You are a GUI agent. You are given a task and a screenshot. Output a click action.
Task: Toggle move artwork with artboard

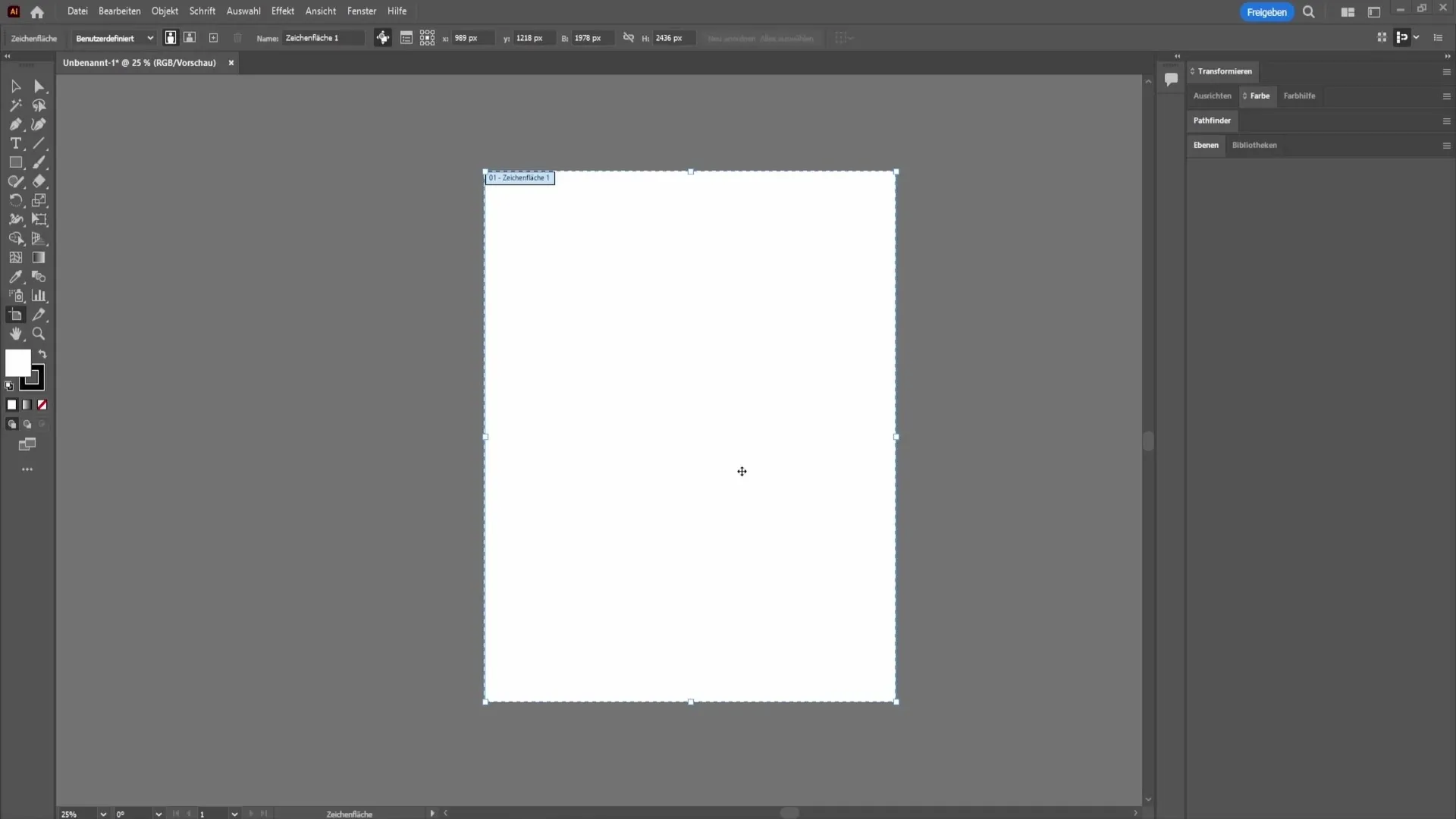coord(383,38)
